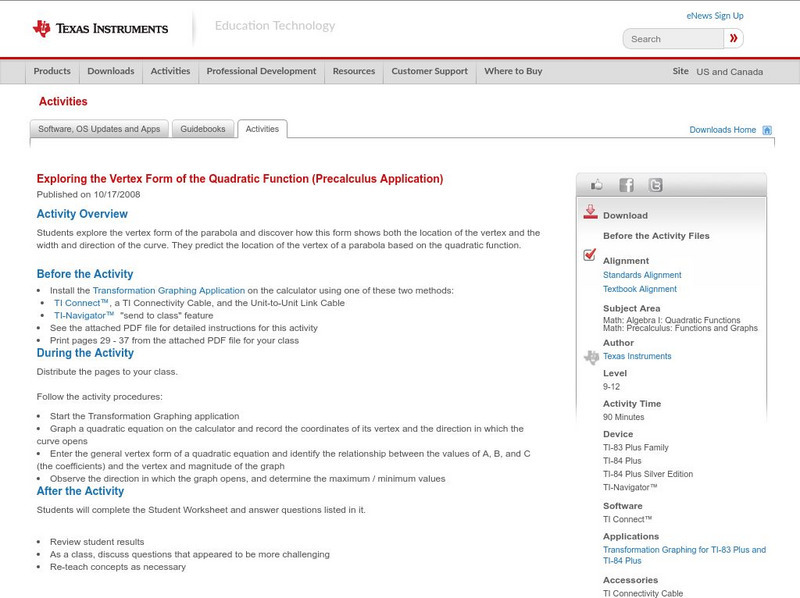
Task: Switch to Software, OS Updates and Apps tab
Action: click(99, 129)
